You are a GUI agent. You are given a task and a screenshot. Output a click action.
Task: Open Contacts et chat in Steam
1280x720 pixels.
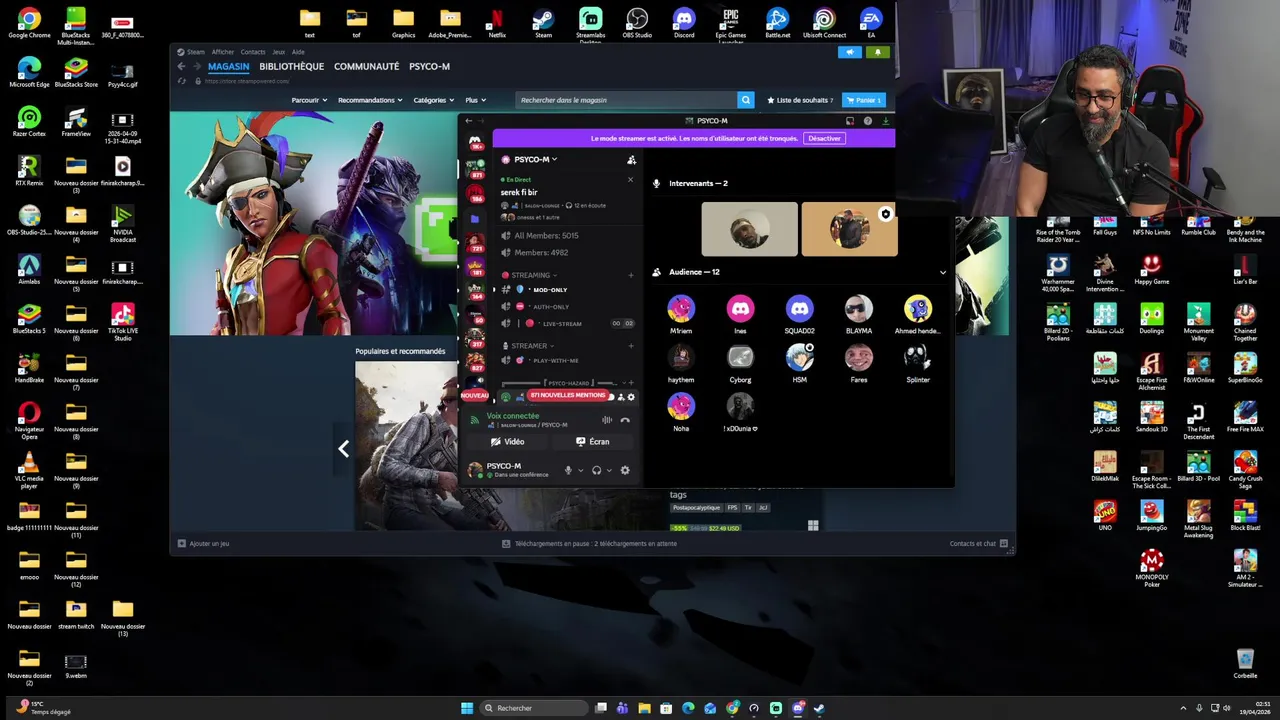pos(978,543)
